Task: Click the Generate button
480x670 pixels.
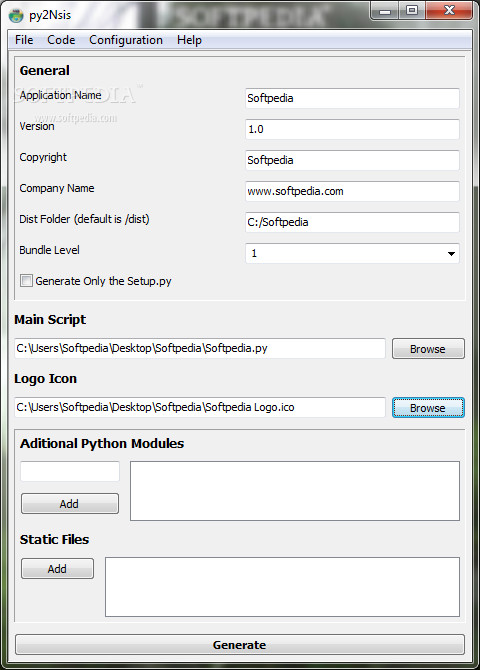Action: coord(240,645)
